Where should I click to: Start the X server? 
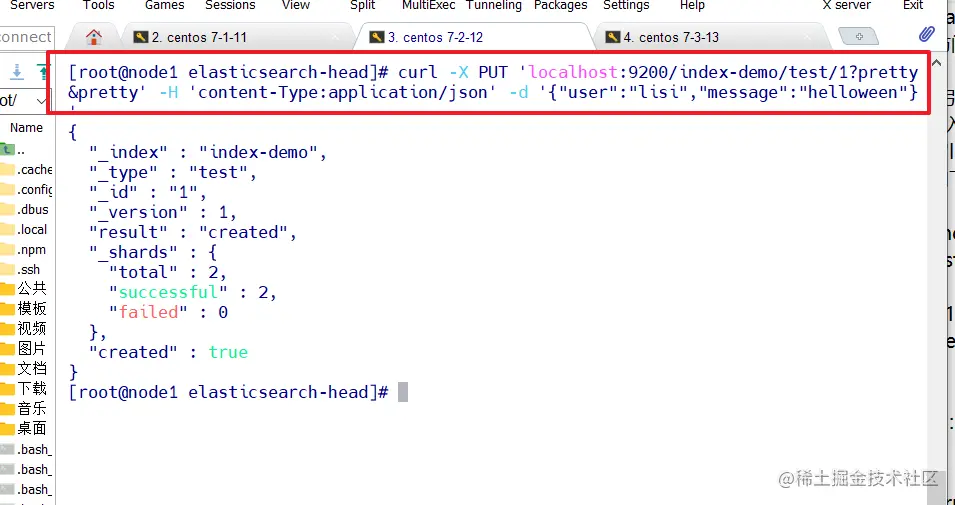pyautogui.click(x=847, y=5)
